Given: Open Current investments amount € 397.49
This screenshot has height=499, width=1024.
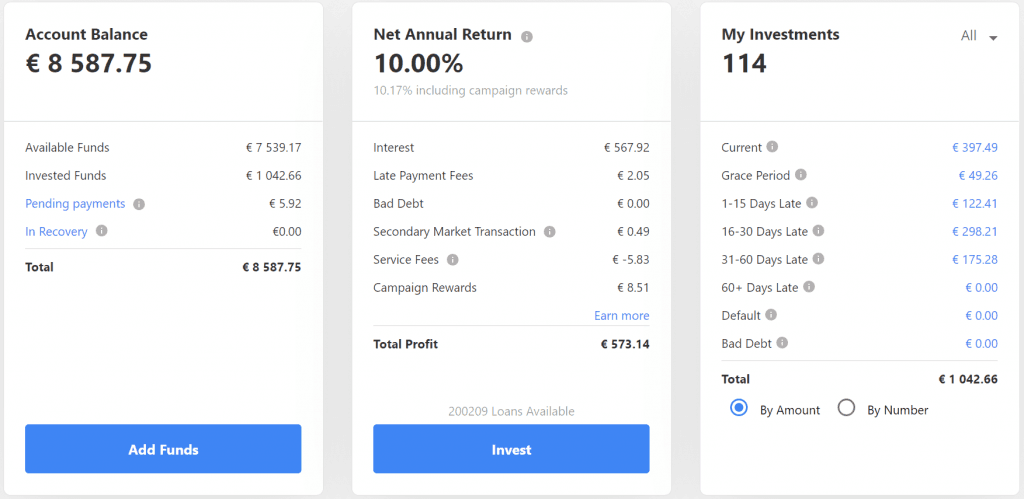Looking at the screenshot, I should click(x=974, y=148).
